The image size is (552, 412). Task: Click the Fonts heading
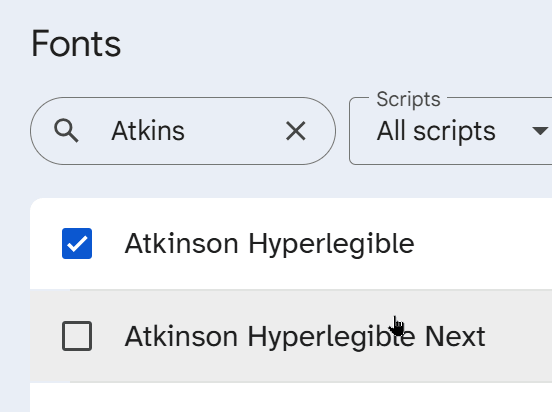(x=76, y=44)
